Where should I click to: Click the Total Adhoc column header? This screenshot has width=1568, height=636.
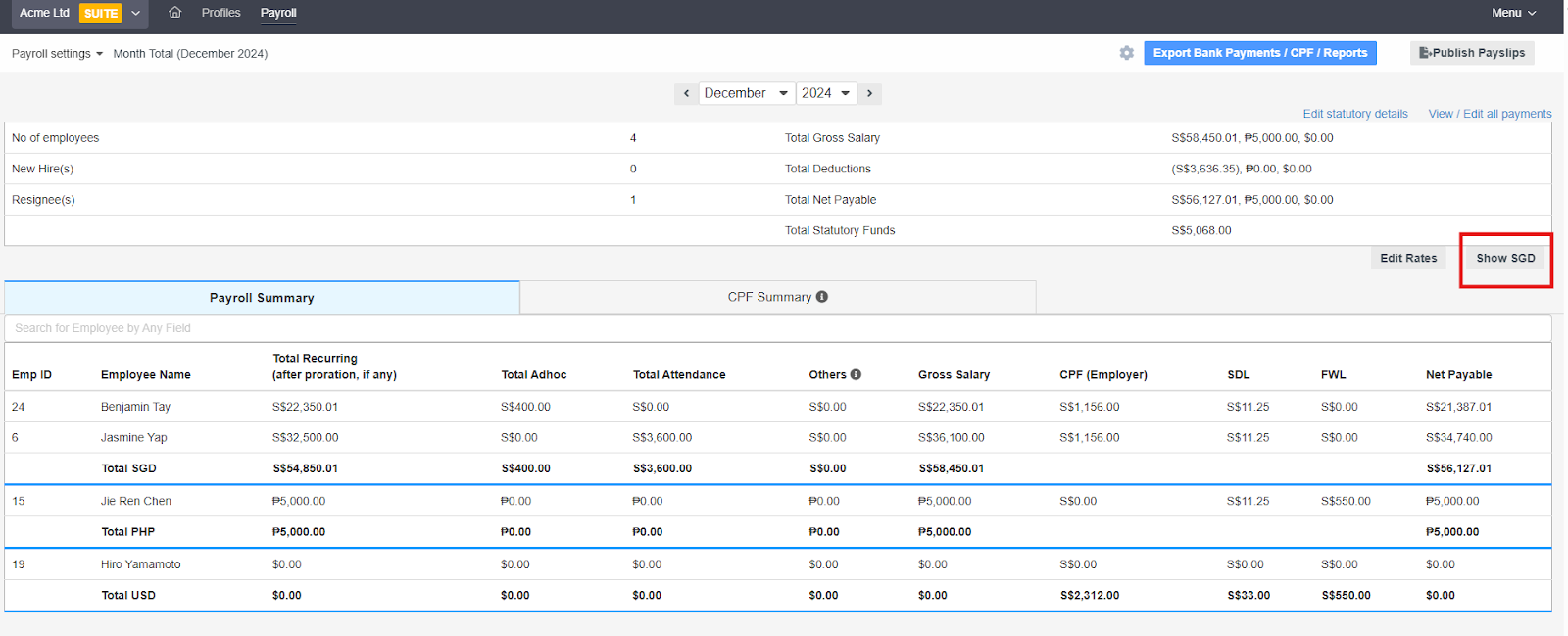click(x=534, y=375)
